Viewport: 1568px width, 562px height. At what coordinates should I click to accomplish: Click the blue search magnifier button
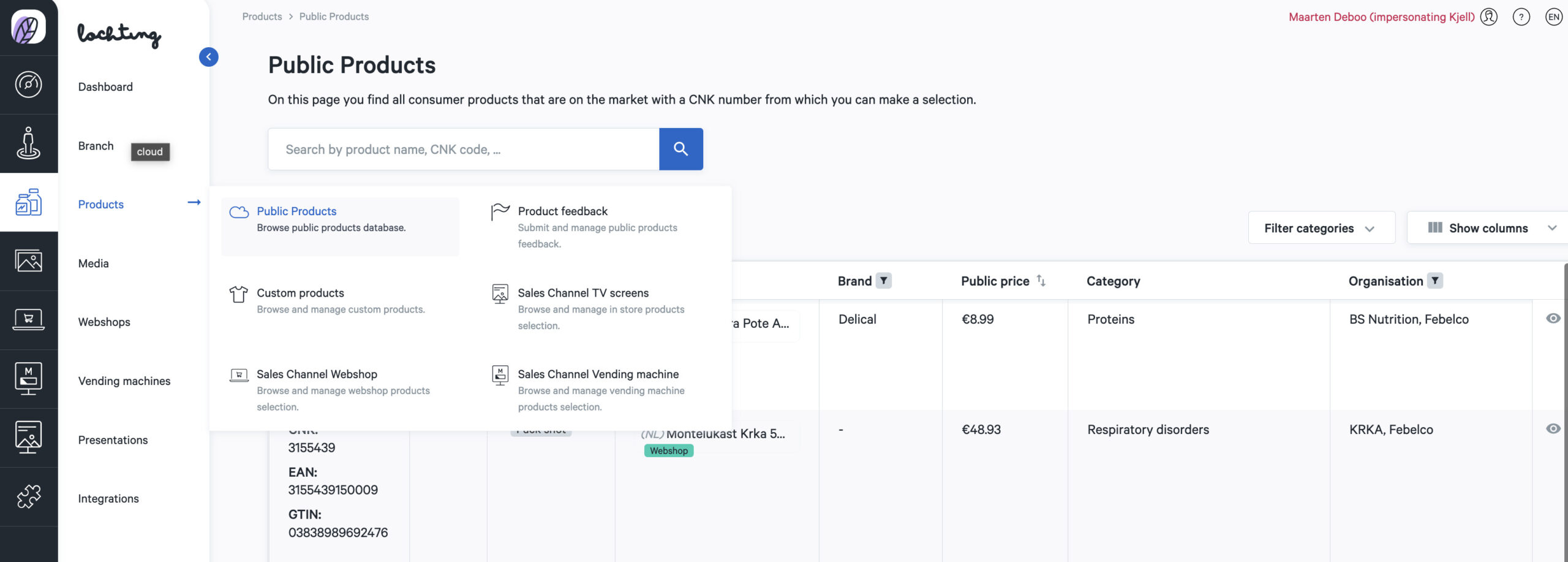tap(680, 149)
